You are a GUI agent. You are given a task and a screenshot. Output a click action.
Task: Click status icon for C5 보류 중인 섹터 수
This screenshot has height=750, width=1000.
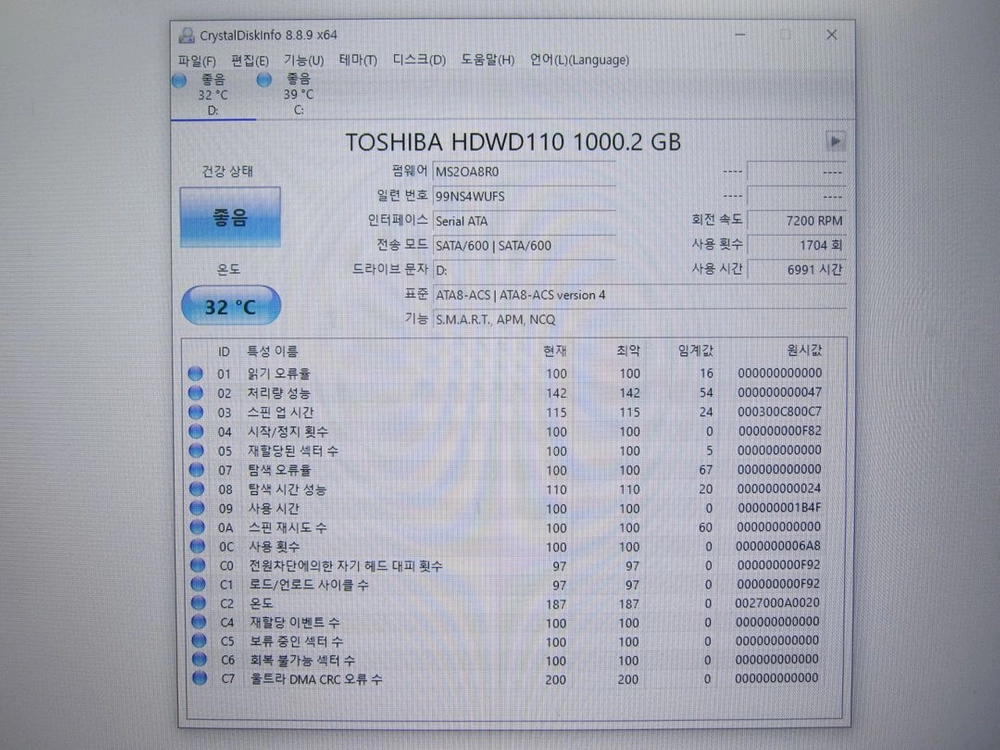point(200,641)
